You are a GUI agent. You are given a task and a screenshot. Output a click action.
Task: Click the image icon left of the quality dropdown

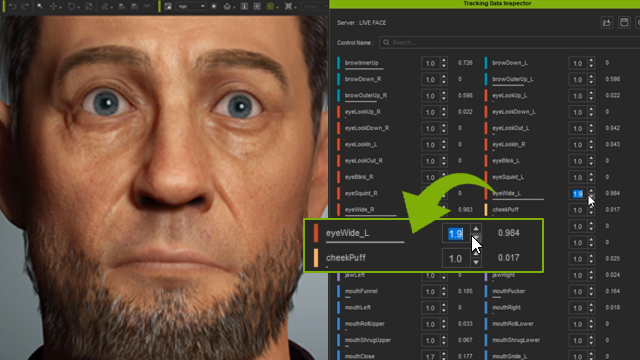[x=168, y=7]
